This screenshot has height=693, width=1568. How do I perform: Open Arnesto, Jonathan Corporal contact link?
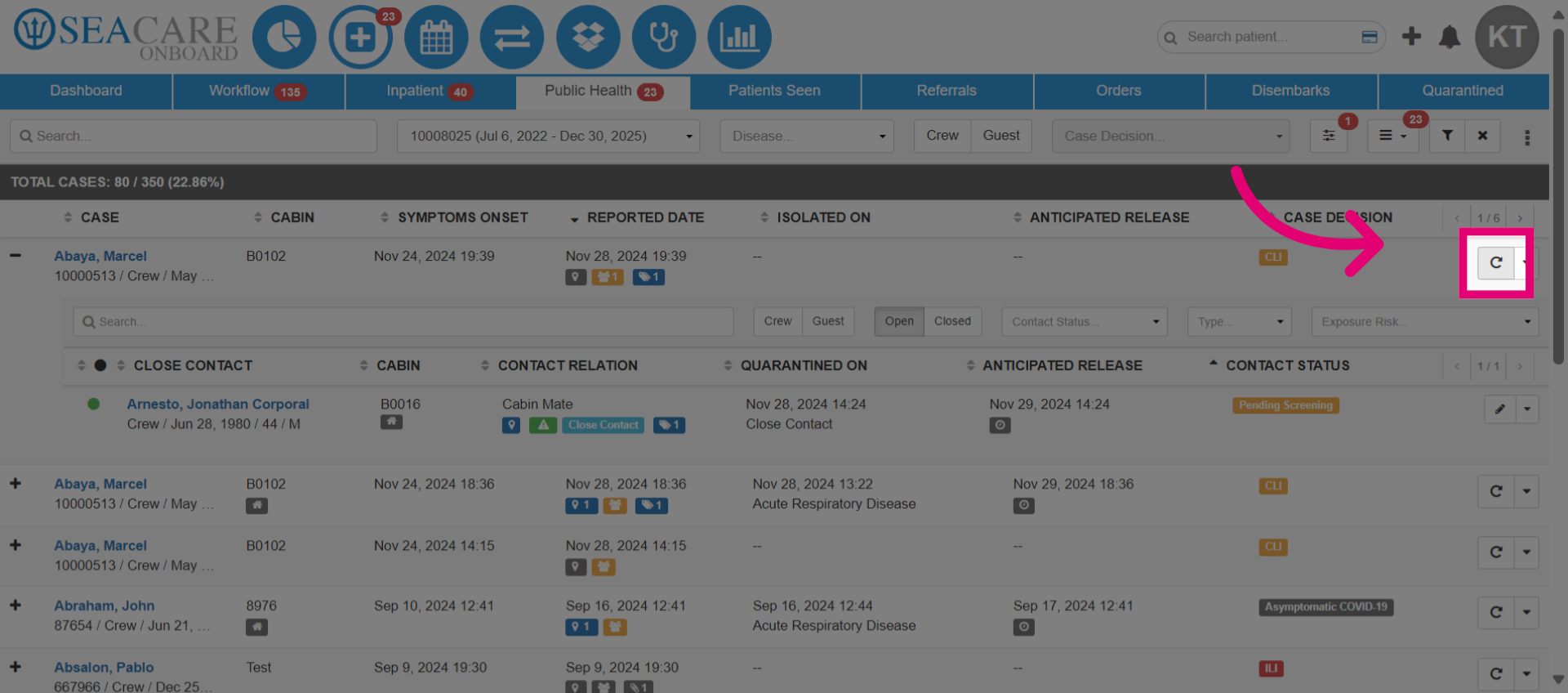click(x=218, y=404)
